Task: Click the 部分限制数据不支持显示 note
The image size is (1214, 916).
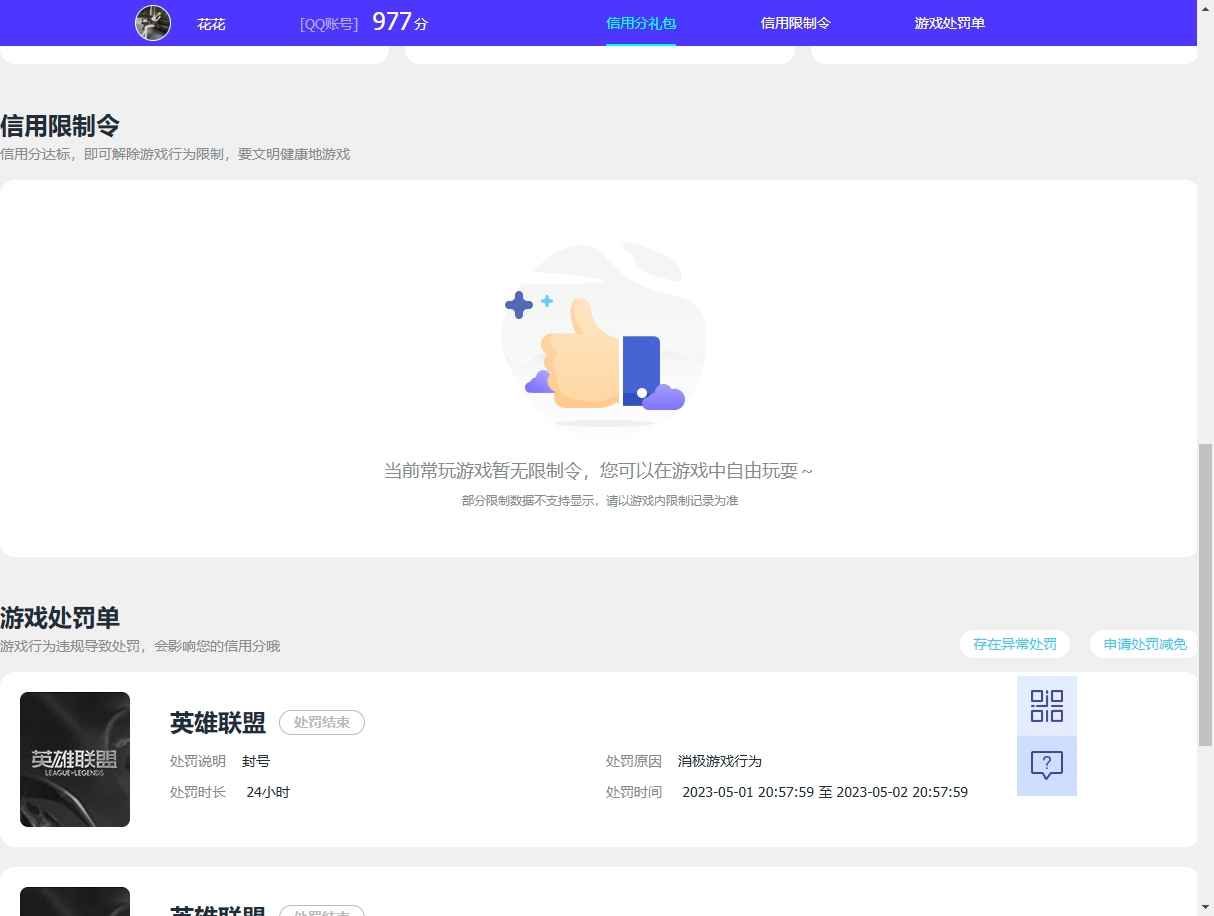Action: click(600, 500)
